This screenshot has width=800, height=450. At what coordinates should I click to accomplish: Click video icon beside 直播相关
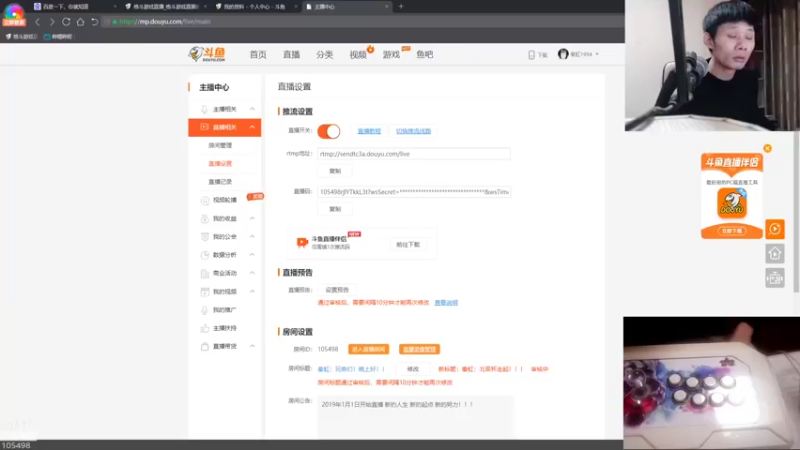(x=204, y=127)
